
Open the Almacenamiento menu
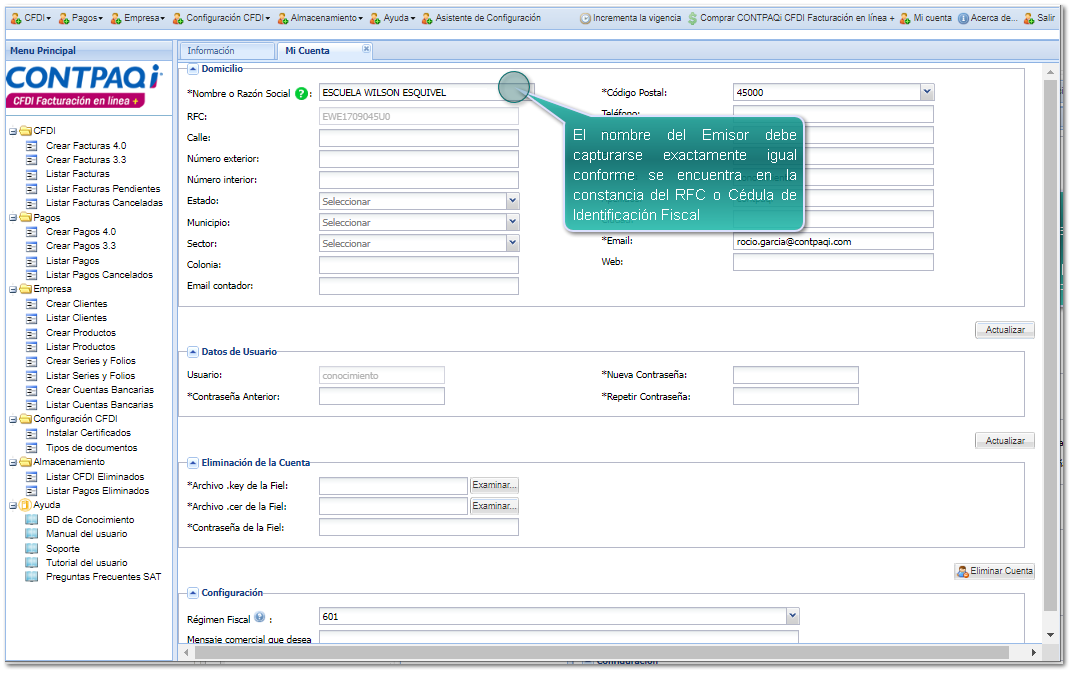tap(320, 18)
